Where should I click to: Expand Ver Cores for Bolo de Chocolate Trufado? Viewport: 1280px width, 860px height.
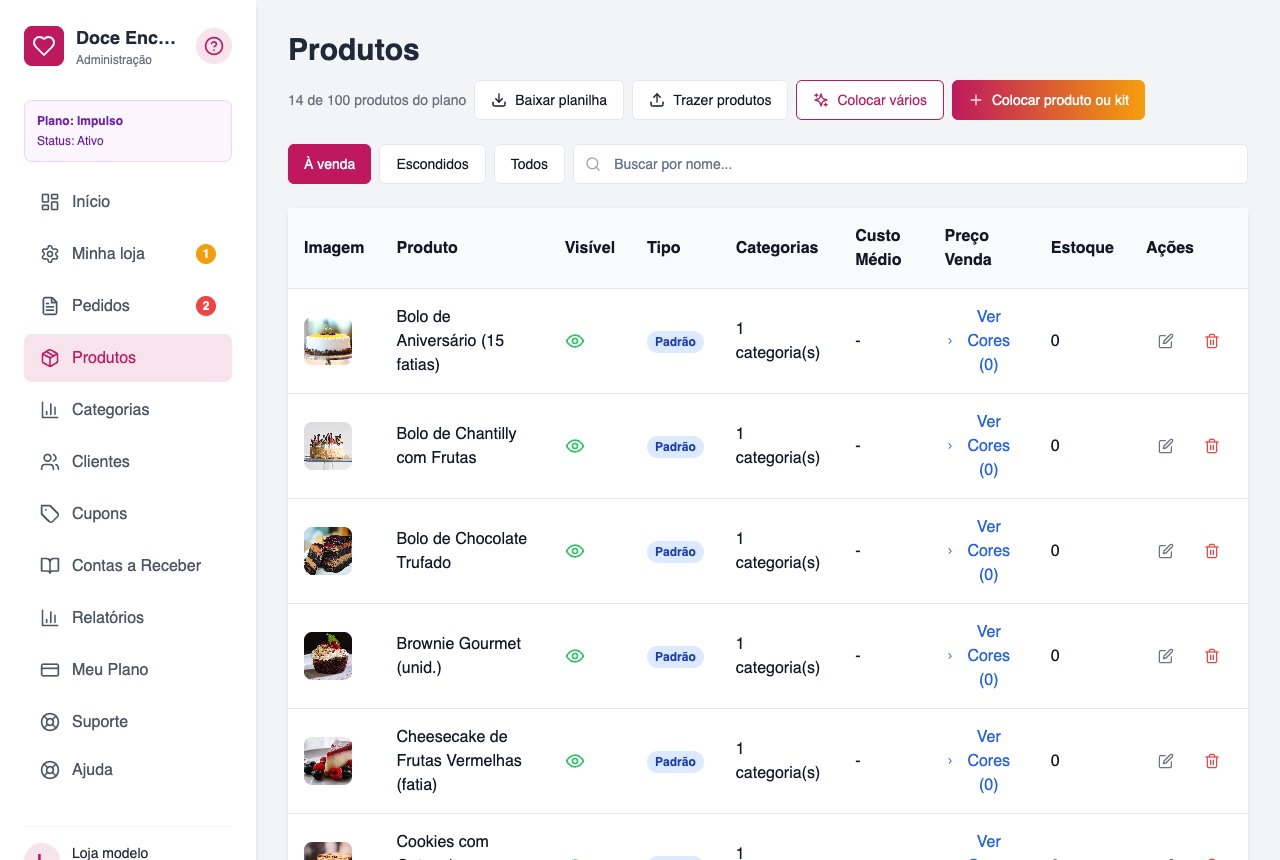click(x=980, y=551)
